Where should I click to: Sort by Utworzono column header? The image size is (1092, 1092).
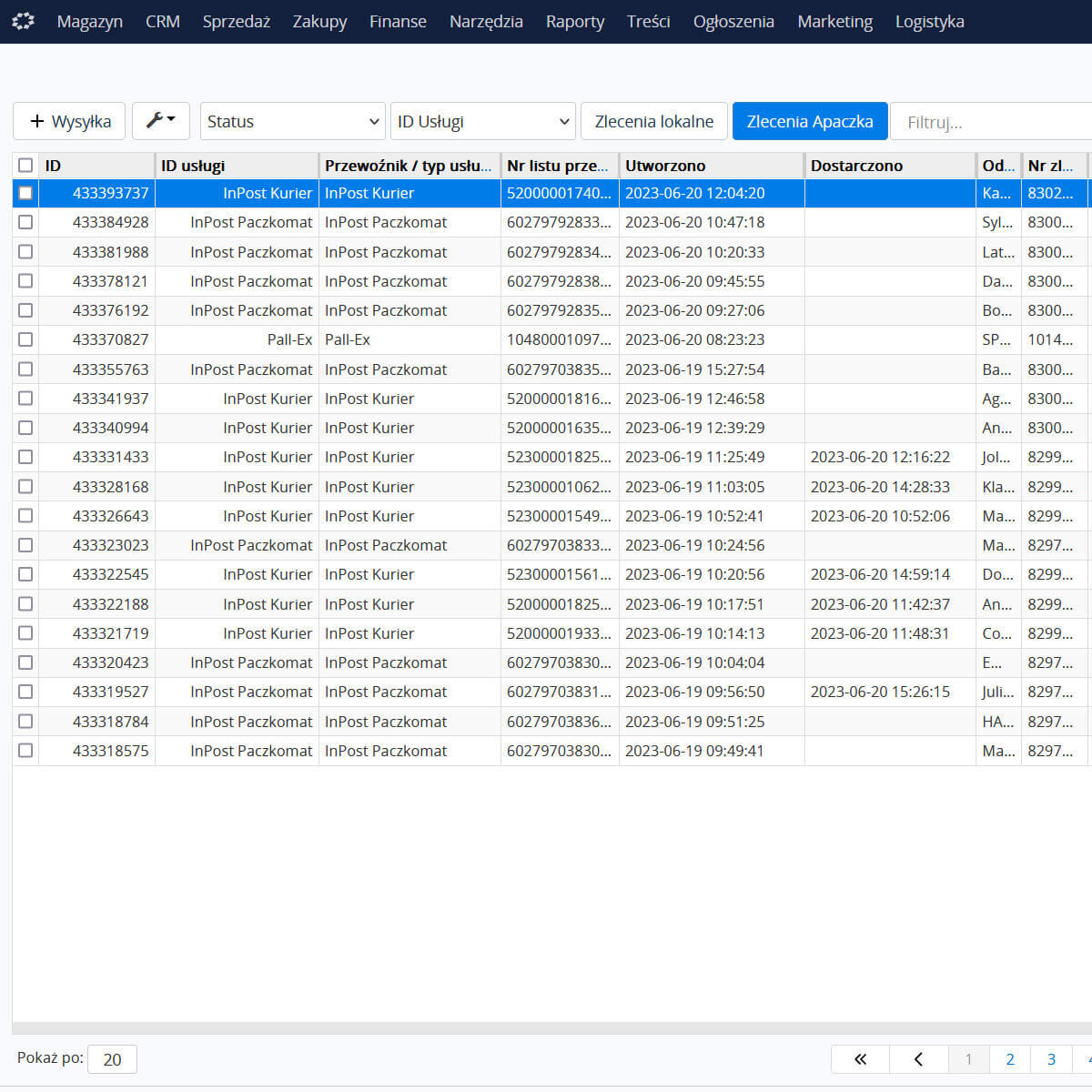tap(712, 166)
